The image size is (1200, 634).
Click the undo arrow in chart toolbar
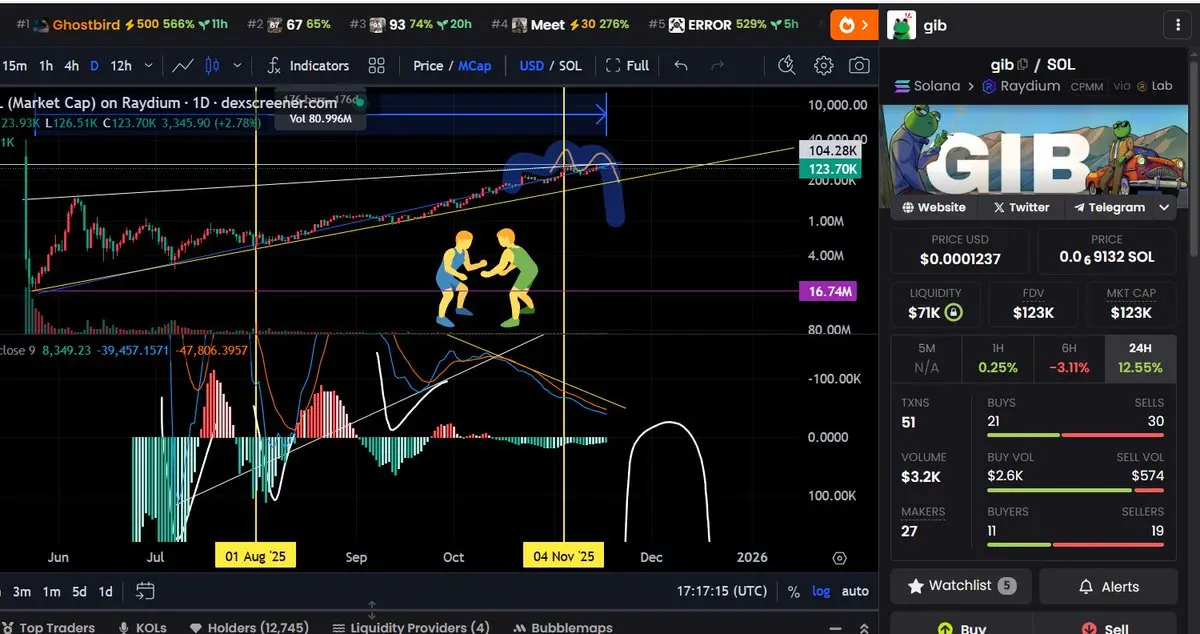[x=681, y=66]
